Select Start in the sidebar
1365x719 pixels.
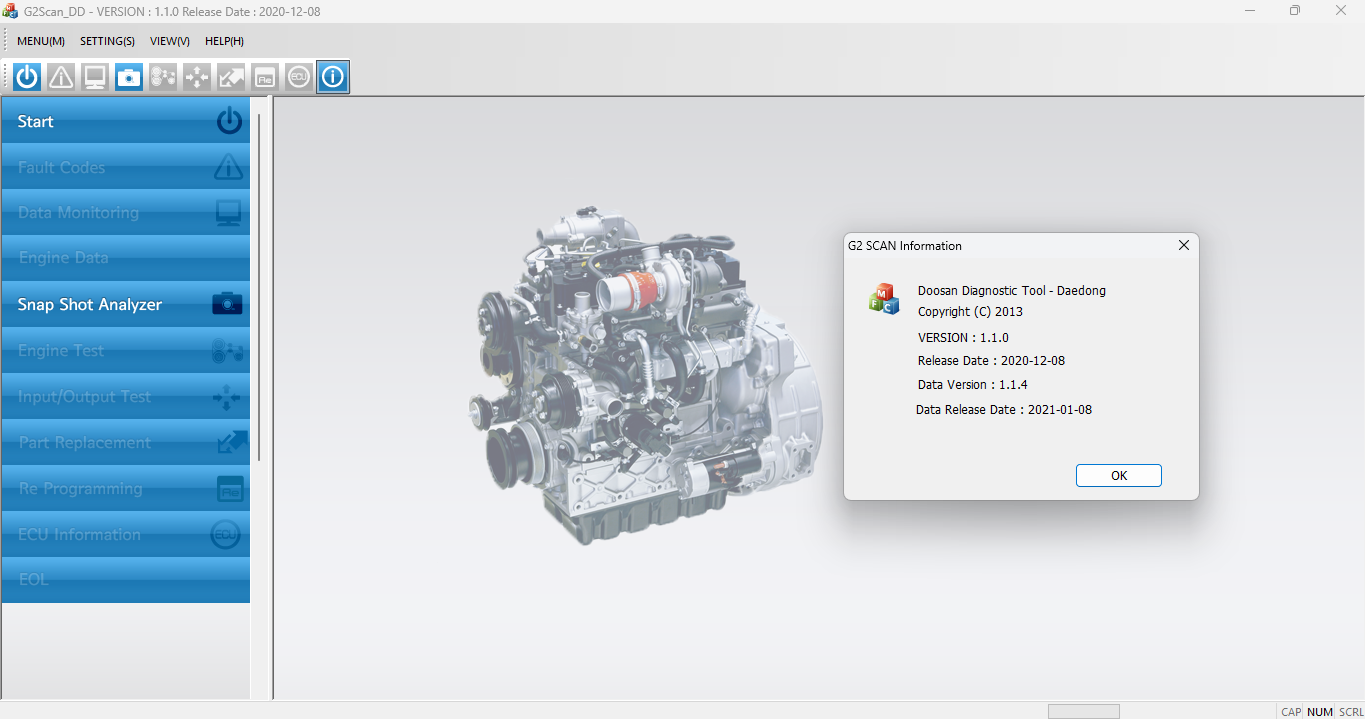coord(126,121)
